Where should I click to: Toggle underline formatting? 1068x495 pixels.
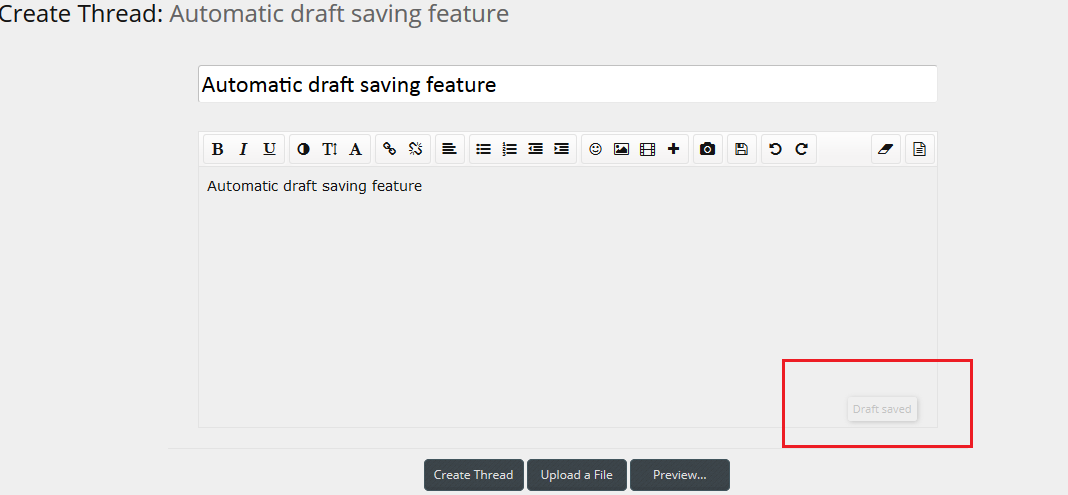(270, 149)
